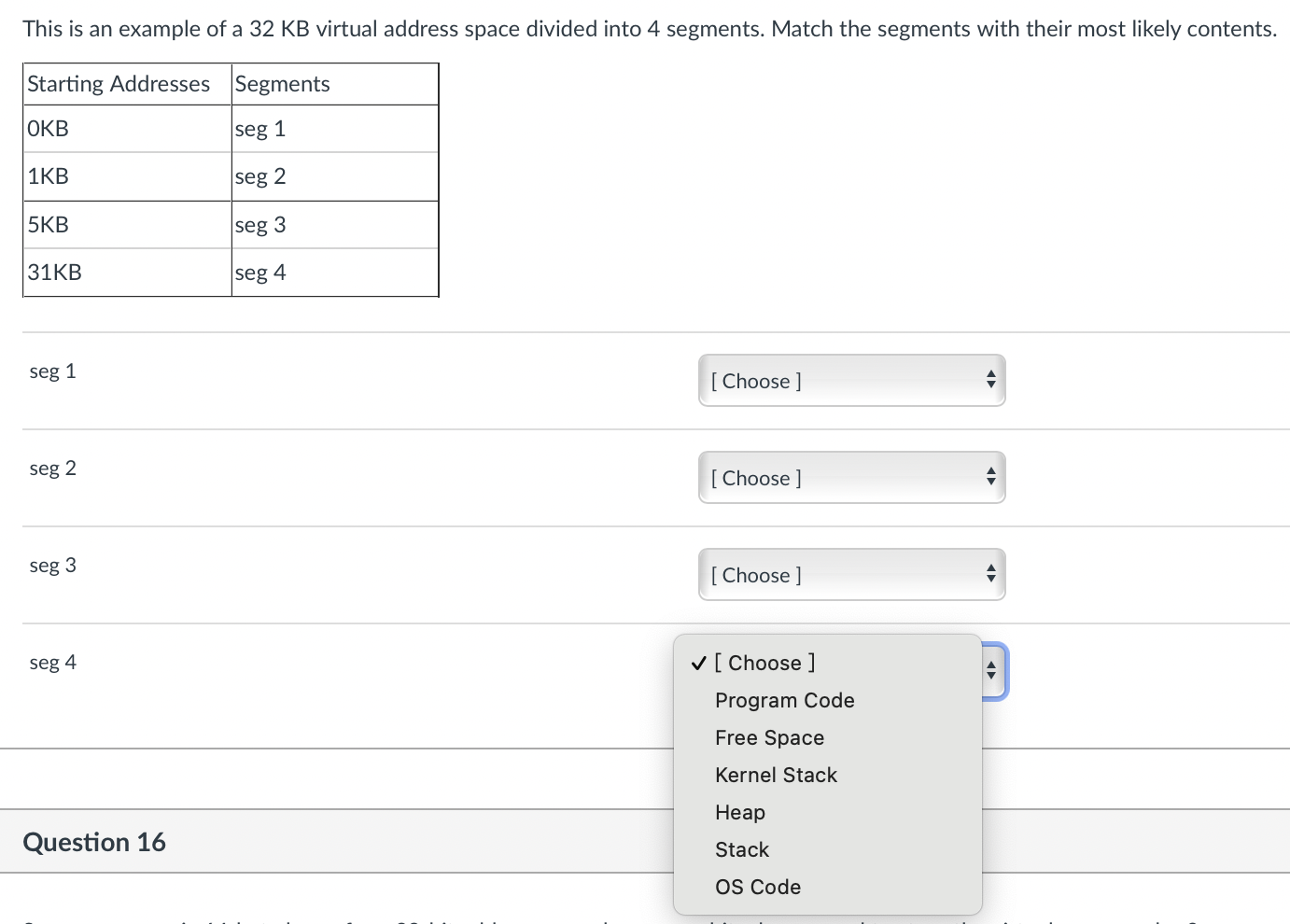
Task: Open the seg 3 answer dropdown
Action: point(850,574)
